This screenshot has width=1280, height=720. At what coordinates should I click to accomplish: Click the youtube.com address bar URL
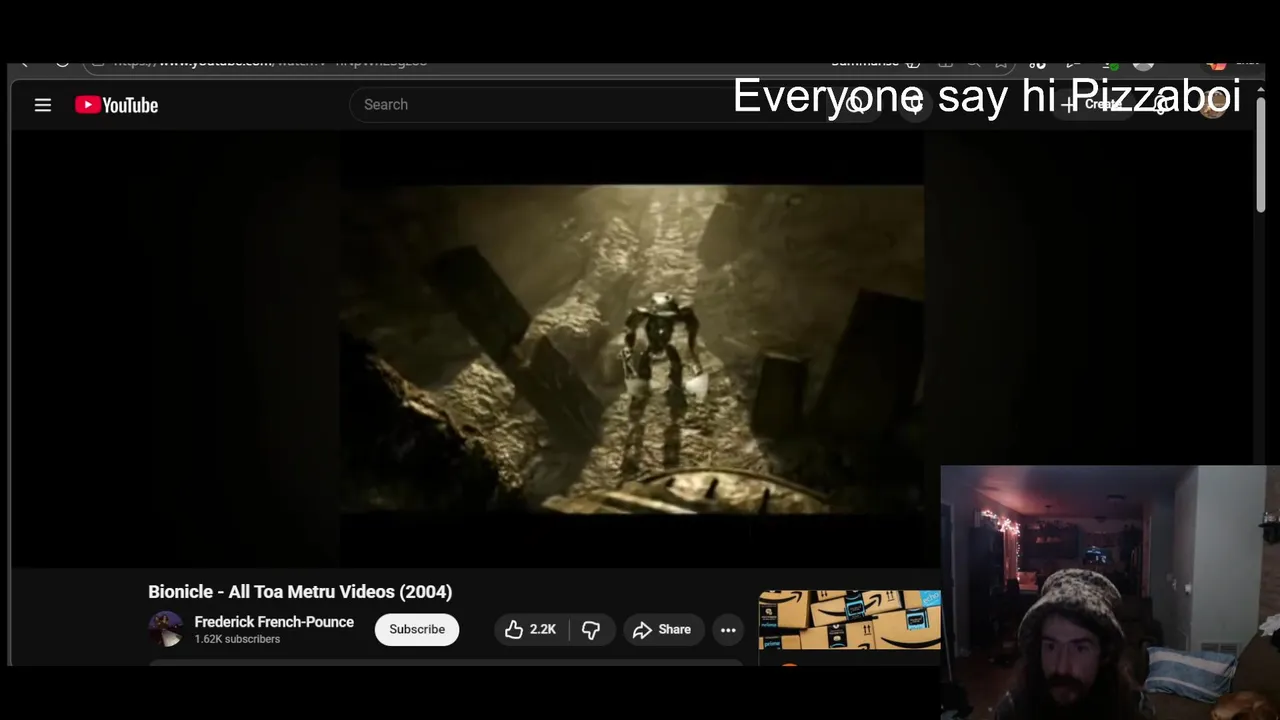(x=270, y=62)
